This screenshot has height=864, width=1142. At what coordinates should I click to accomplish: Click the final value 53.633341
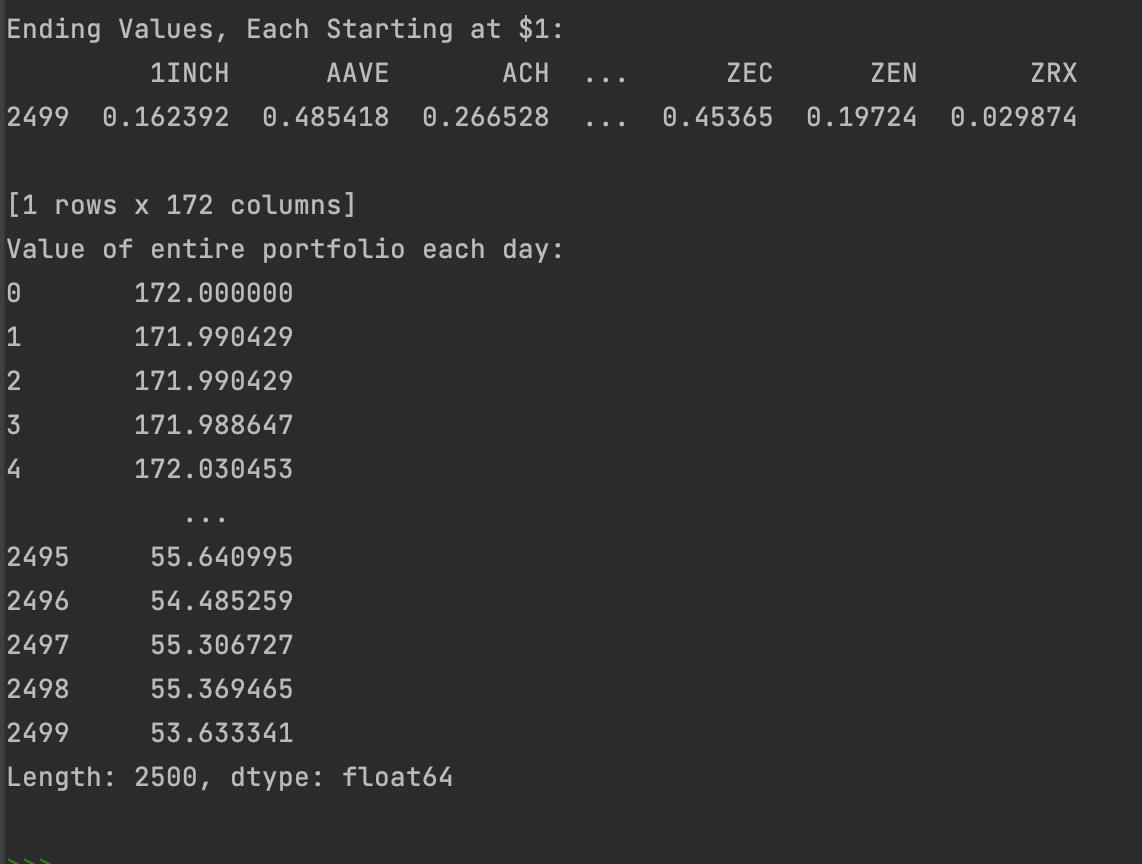coord(221,733)
